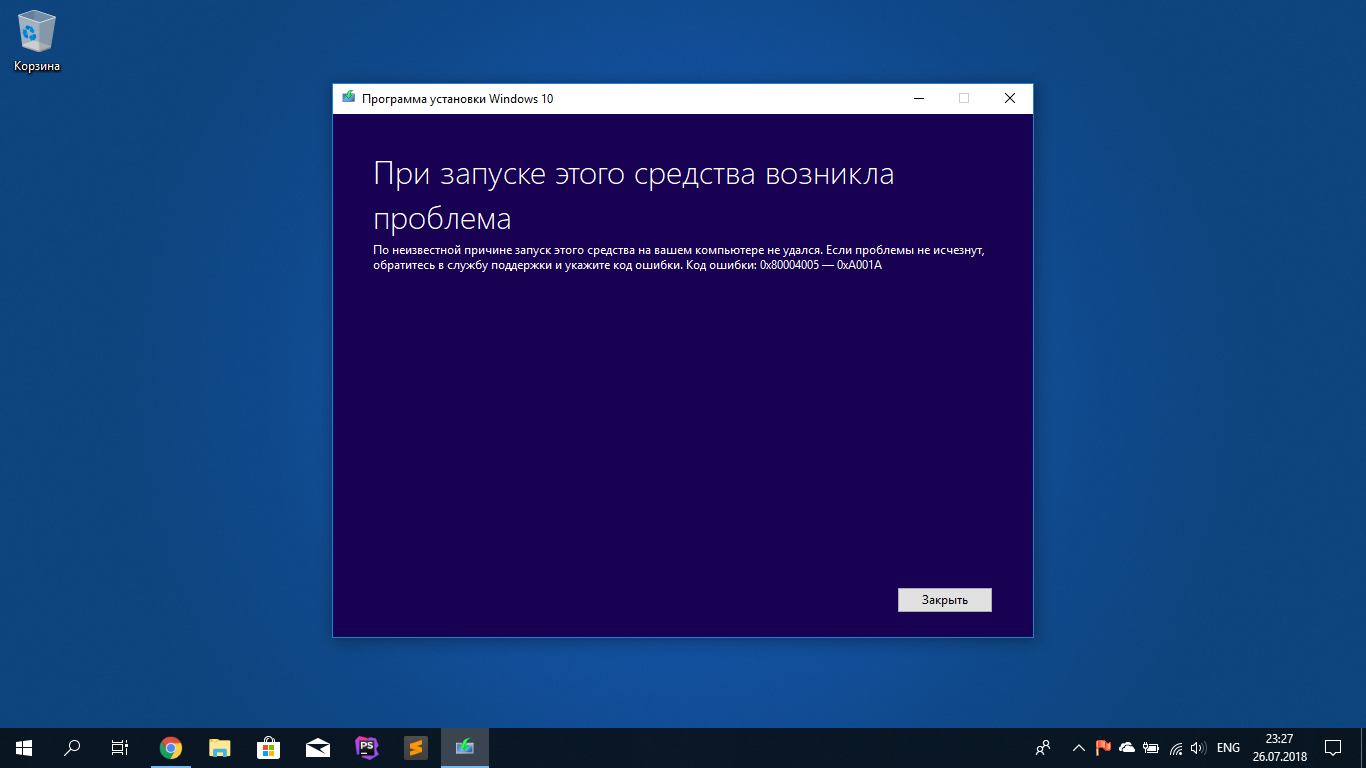Open Task View from the taskbar
Viewport: 1366px width, 768px height.
point(120,747)
